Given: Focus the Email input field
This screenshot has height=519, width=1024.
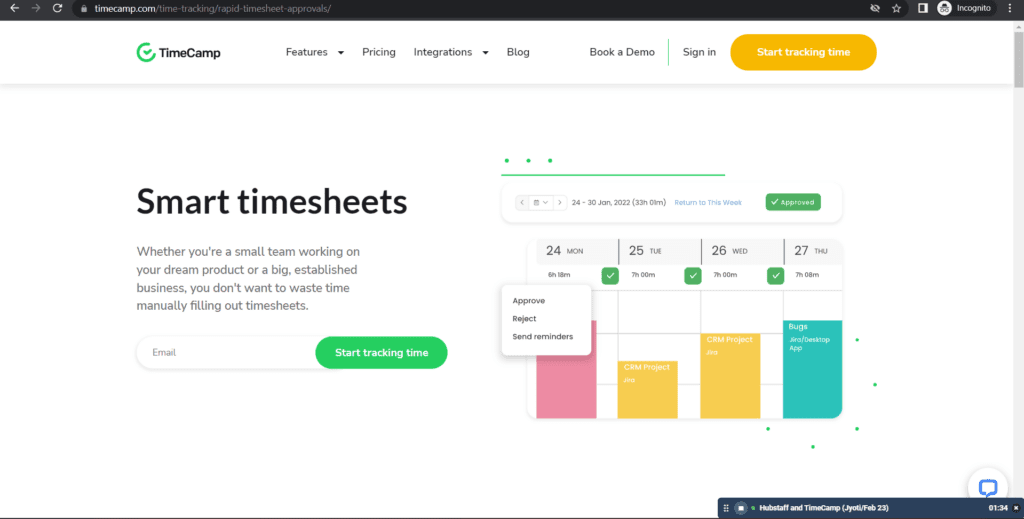Looking at the screenshot, I should point(226,353).
